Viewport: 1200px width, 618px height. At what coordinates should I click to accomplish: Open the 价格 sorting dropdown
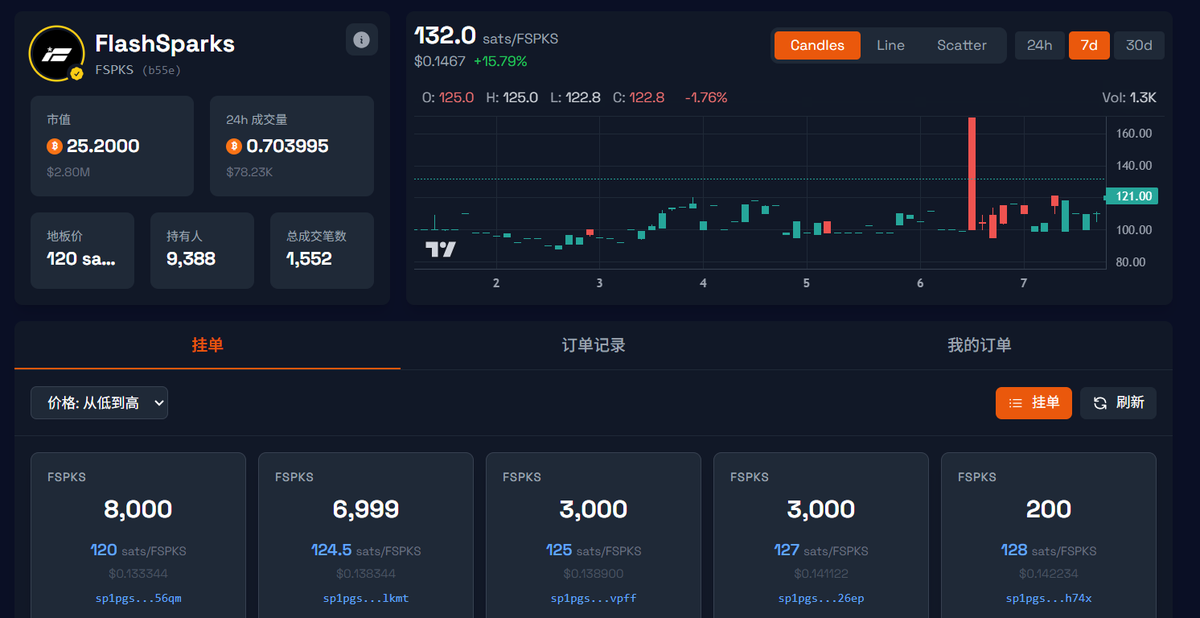tap(99, 402)
